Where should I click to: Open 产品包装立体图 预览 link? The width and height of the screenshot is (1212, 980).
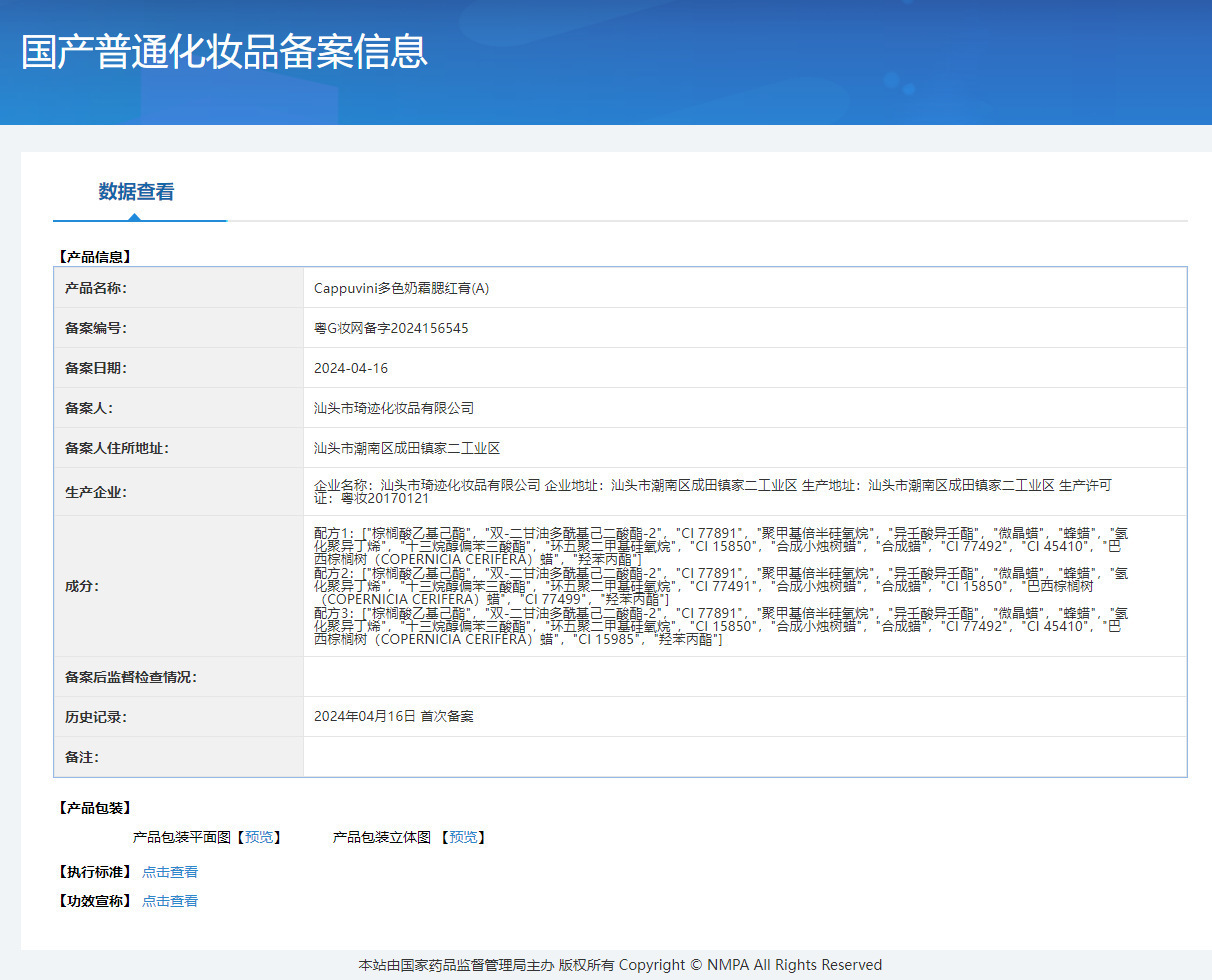(463, 837)
